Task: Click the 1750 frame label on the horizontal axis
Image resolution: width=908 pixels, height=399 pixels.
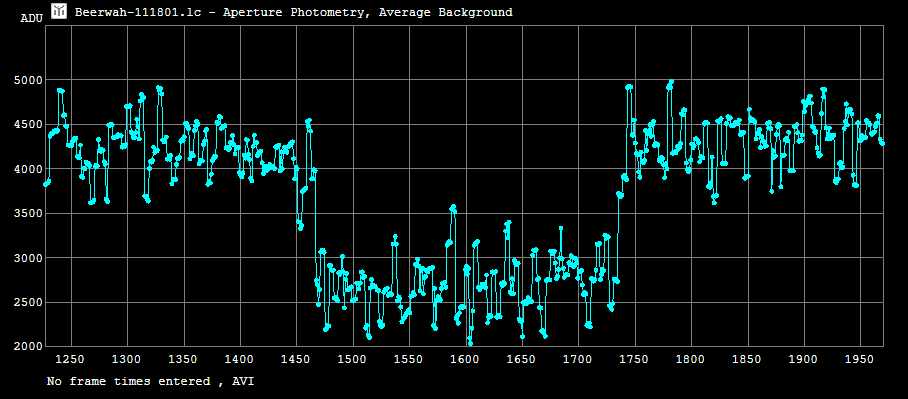Action: pyautogui.click(x=635, y=360)
